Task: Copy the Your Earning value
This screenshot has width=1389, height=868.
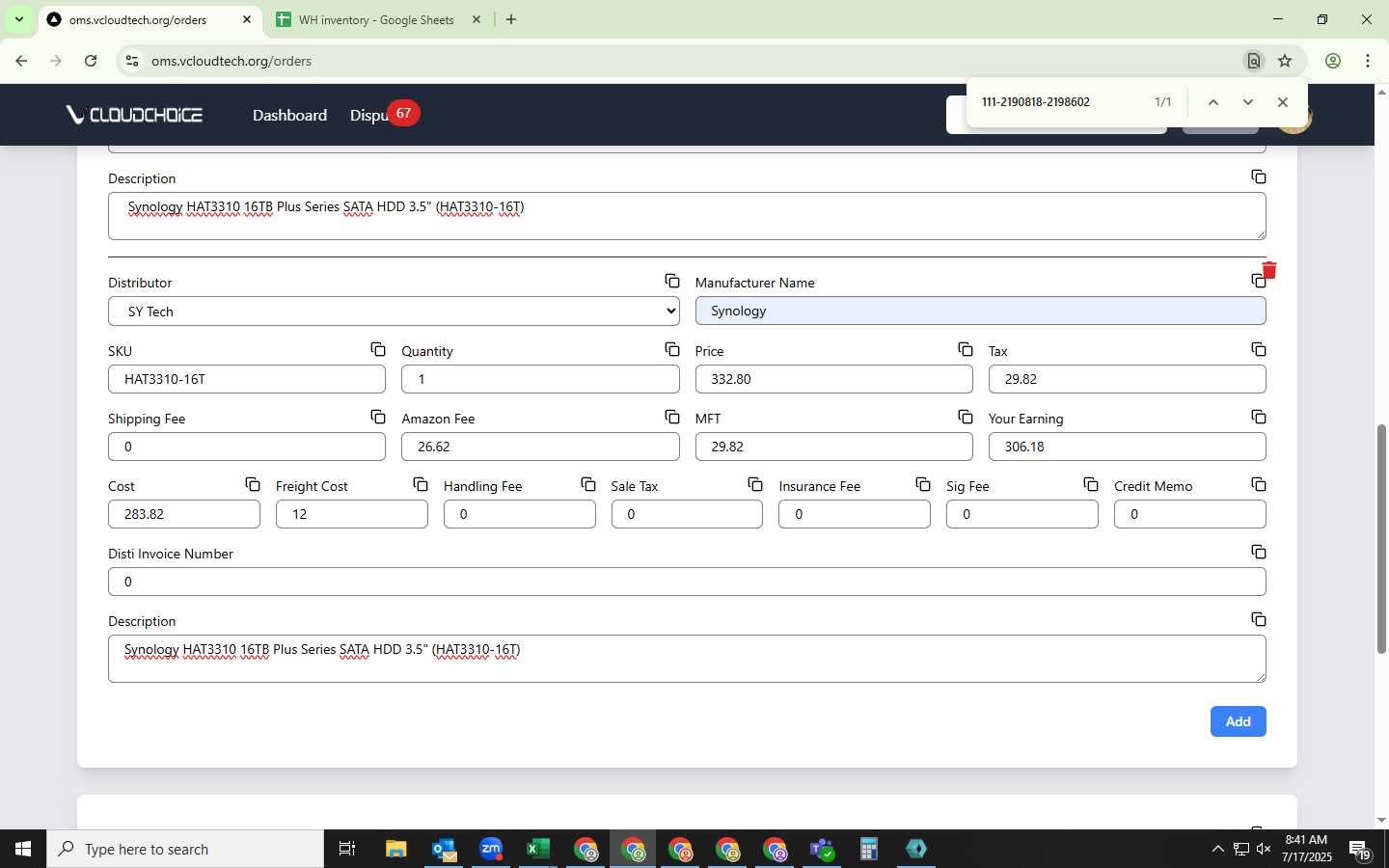Action: 1258,417
